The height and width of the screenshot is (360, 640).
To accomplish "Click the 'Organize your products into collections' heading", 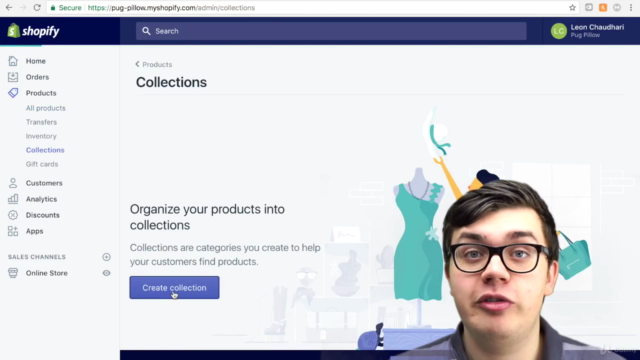I will (207, 217).
